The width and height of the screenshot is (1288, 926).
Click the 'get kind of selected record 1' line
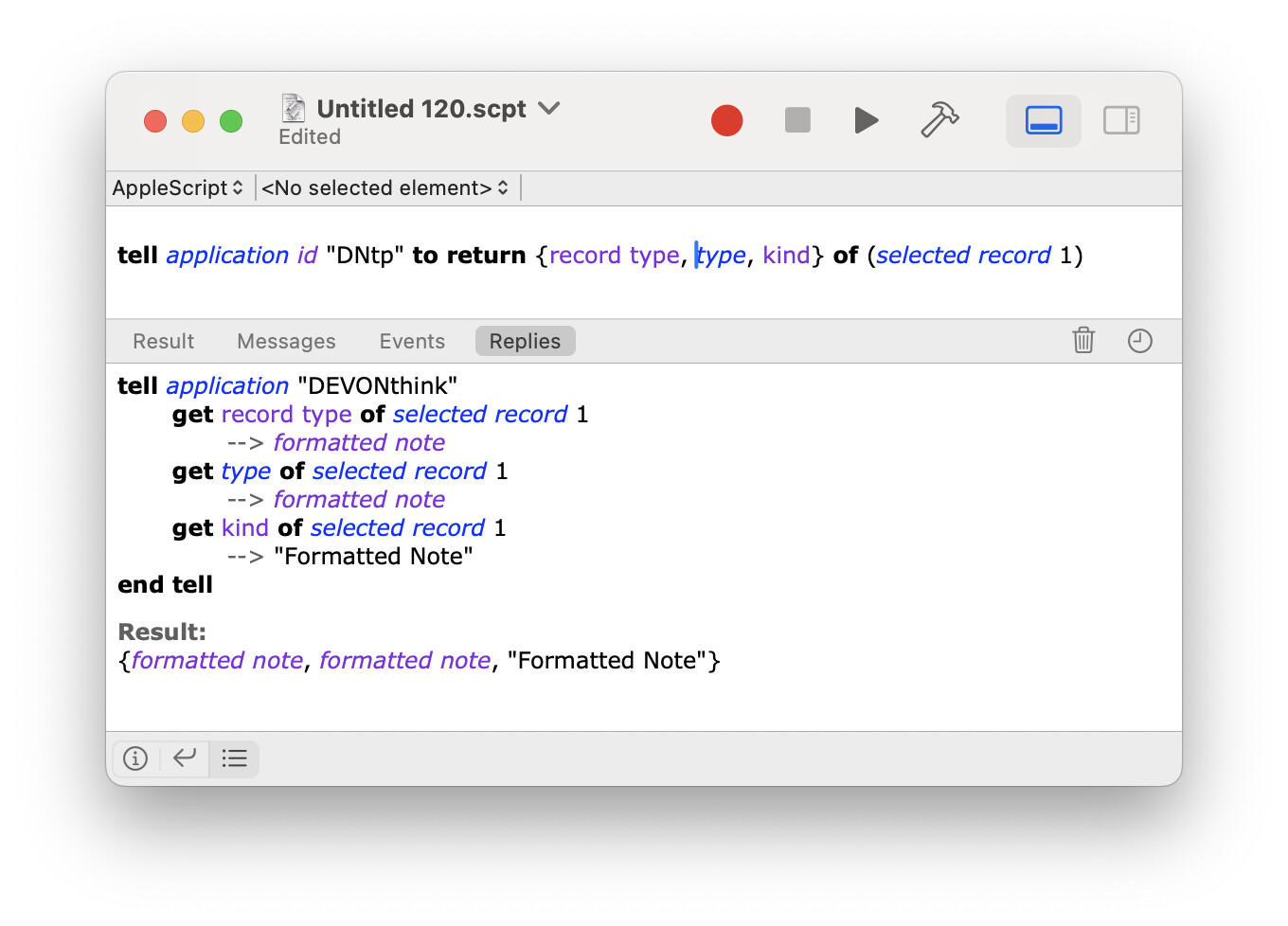tap(339, 527)
